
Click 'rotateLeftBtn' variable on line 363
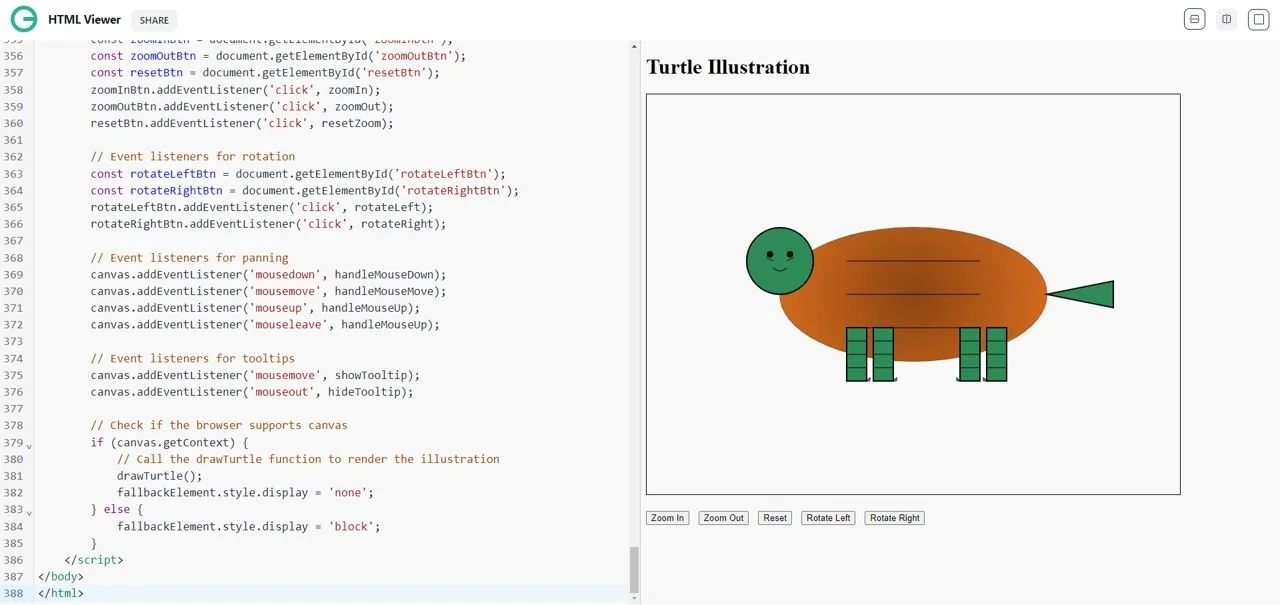(173, 173)
